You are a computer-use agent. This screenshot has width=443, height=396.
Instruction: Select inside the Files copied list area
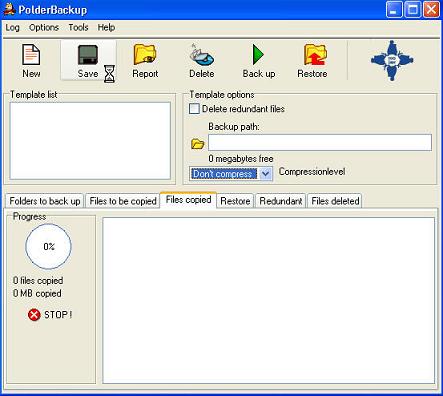[269, 300]
